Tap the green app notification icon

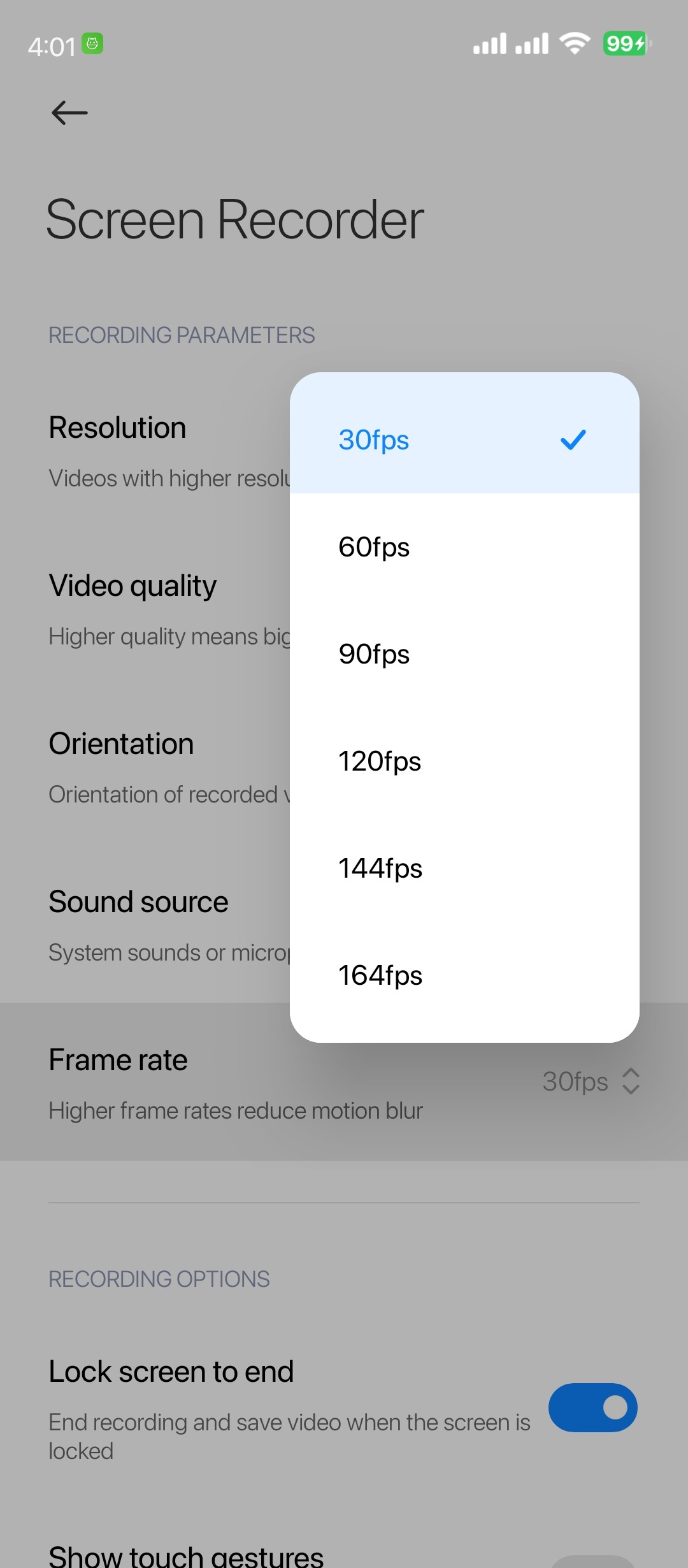tap(92, 44)
